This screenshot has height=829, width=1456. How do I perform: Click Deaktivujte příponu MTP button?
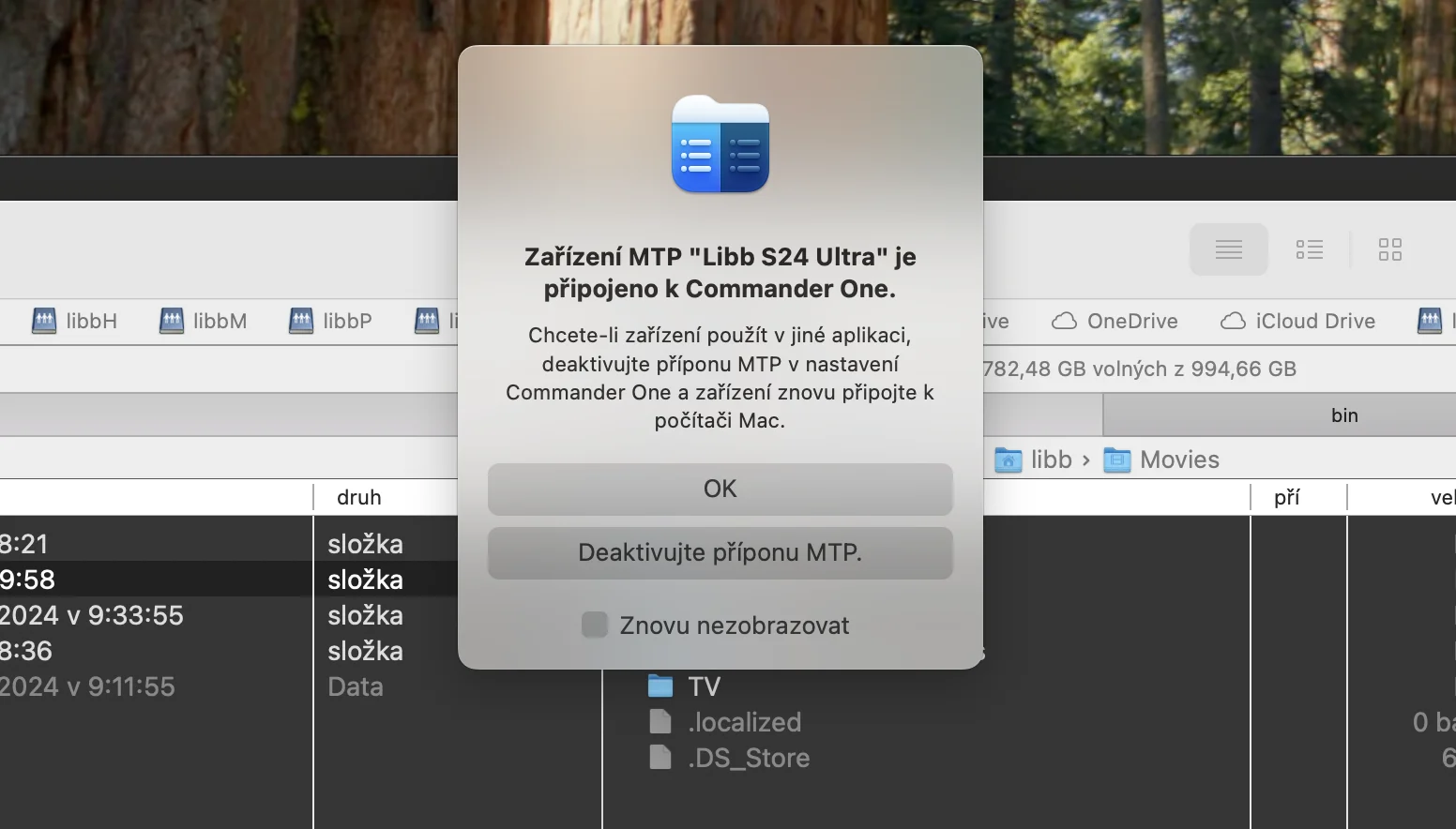(720, 552)
